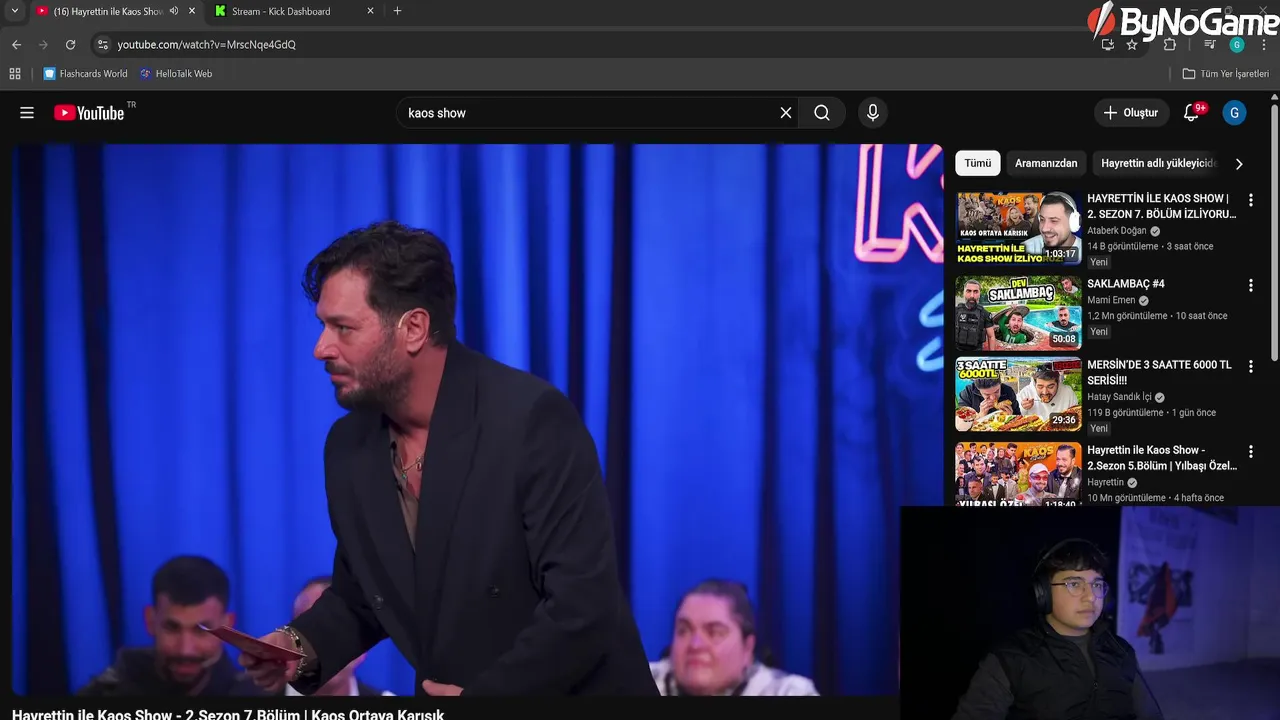Image resolution: width=1280 pixels, height=720 pixels.
Task: Click the Oluştur create button
Action: coord(1131,113)
